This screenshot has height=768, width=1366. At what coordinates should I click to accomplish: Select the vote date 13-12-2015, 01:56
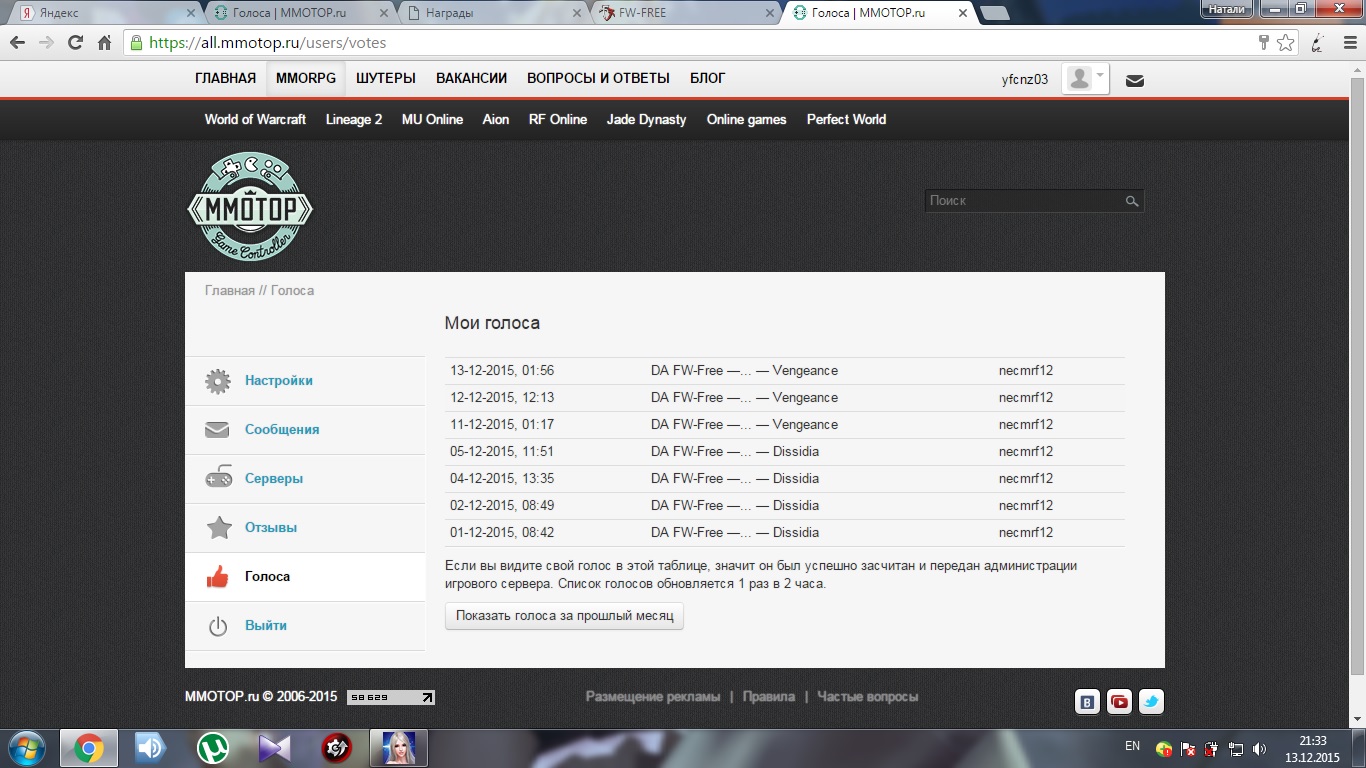502,371
